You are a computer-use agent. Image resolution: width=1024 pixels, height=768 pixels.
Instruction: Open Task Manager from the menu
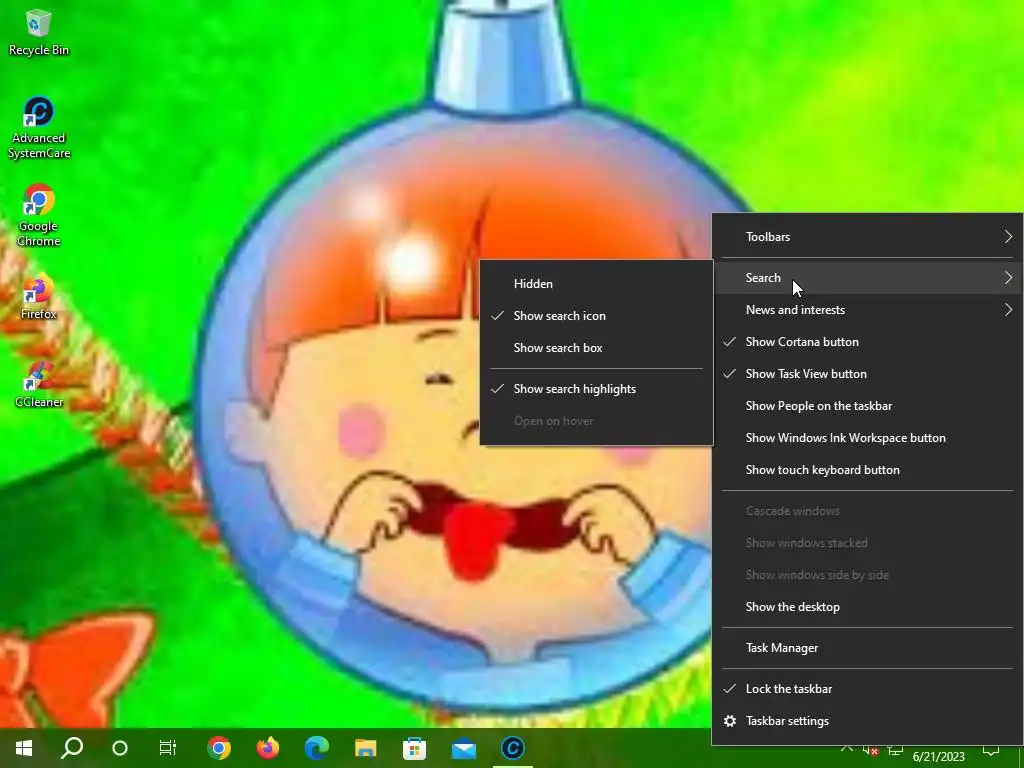point(867,648)
